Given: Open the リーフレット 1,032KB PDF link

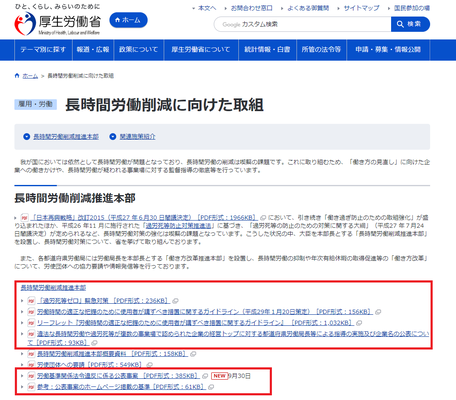Looking at the screenshot, I should pos(195,323).
